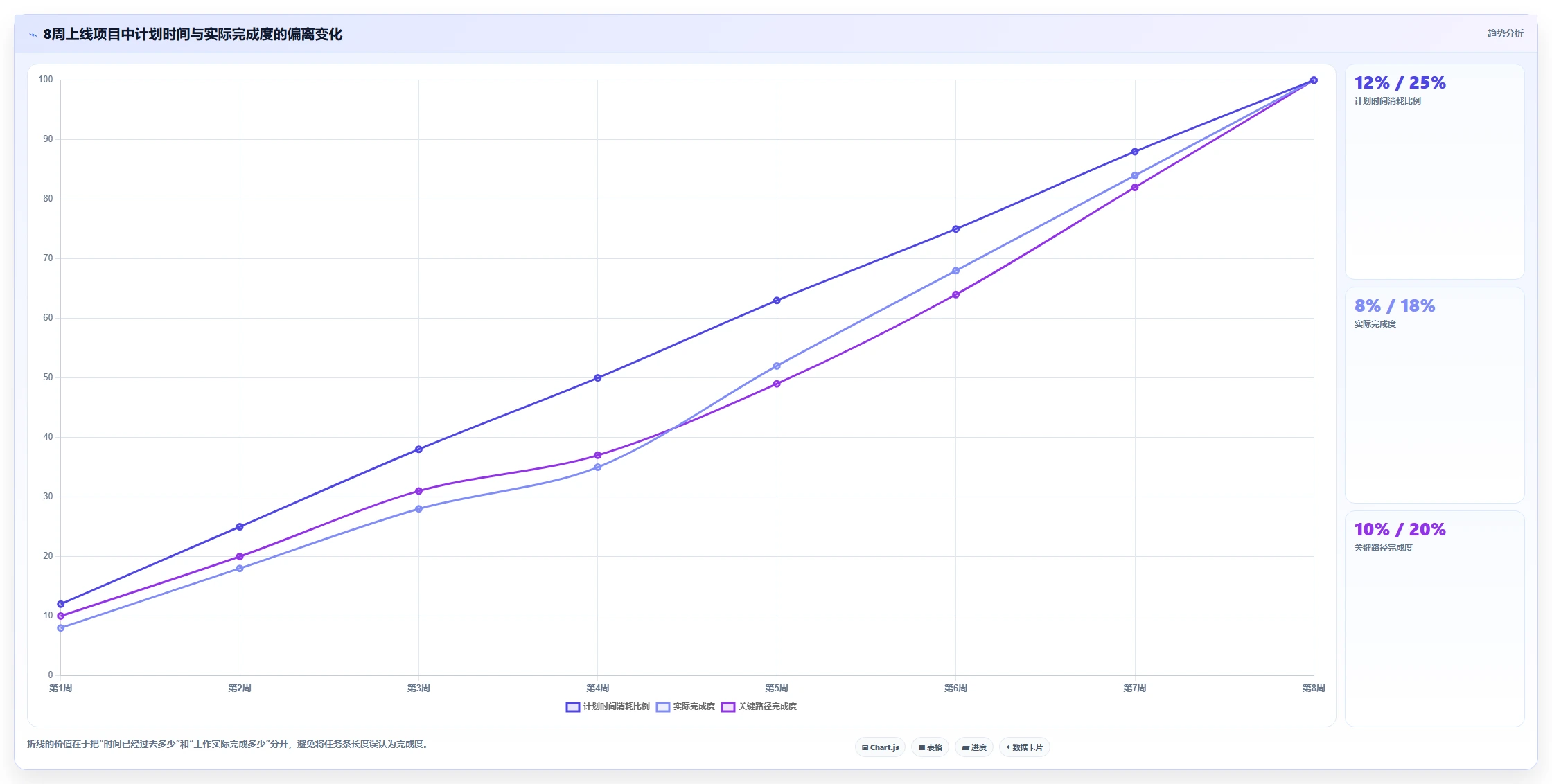Click the 第5周 x-axis label
This screenshot has width=1552, height=784.
tap(777, 688)
